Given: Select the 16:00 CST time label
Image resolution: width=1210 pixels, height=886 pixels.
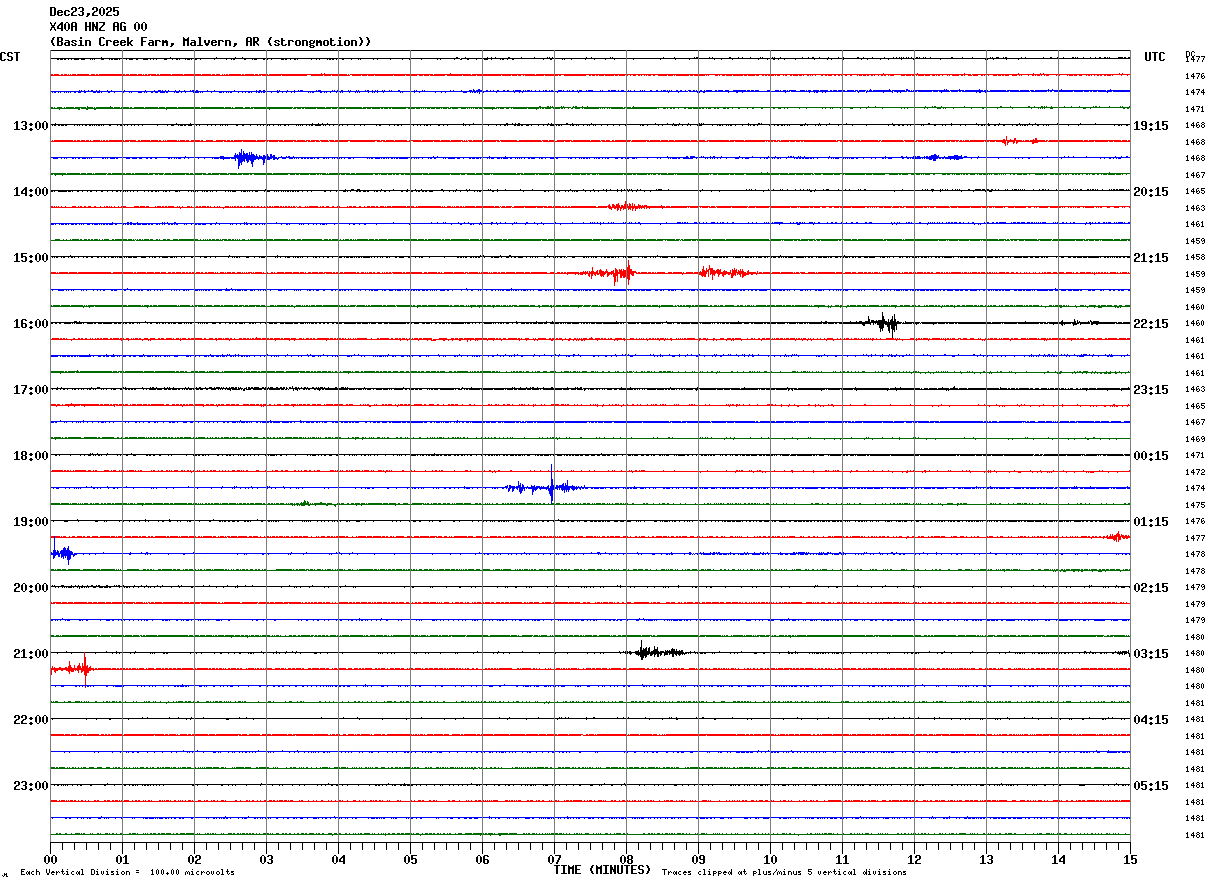Looking at the screenshot, I should 30,324.
